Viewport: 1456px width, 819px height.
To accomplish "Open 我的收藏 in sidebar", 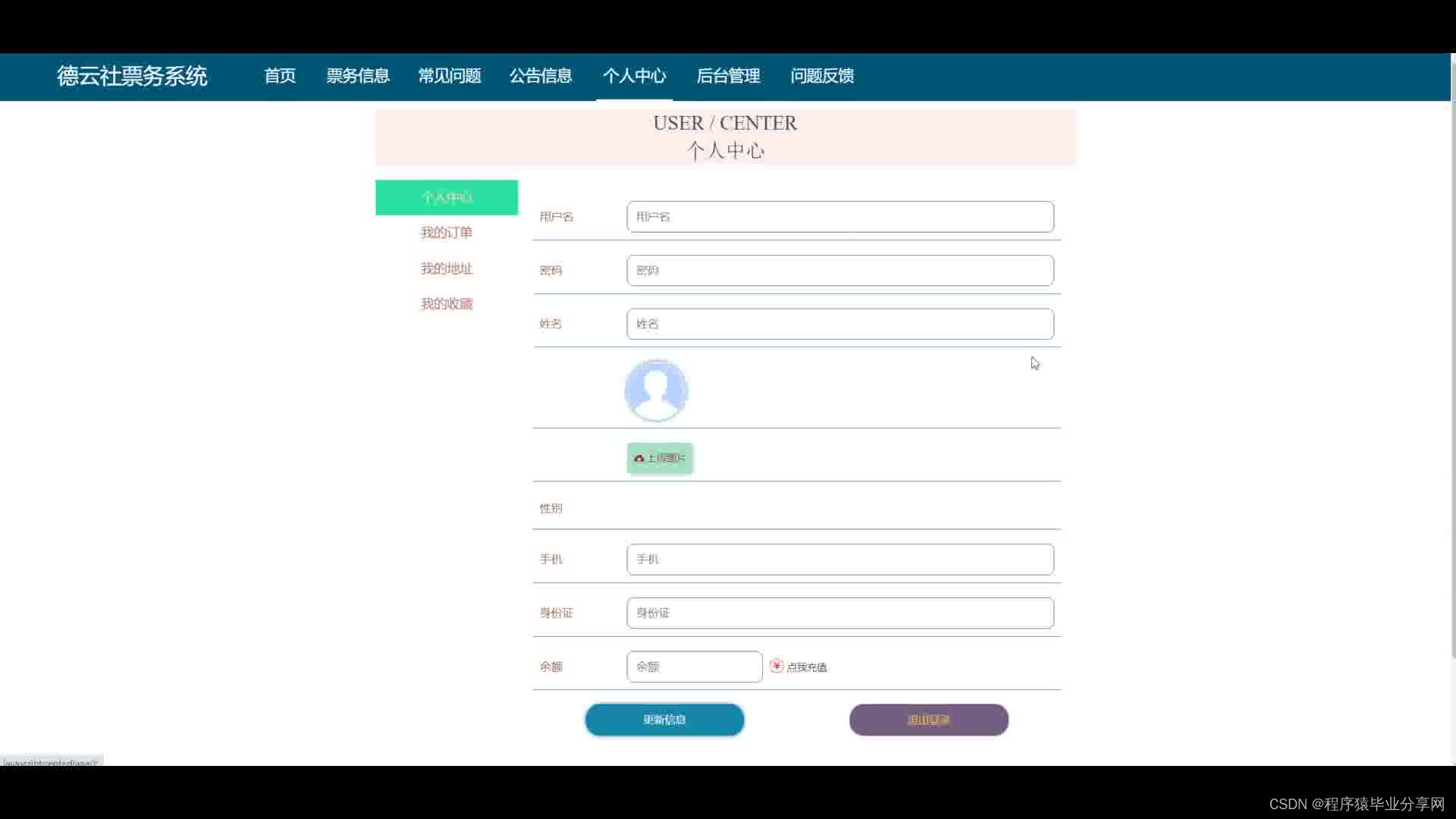I will click(x=447, y=304).
